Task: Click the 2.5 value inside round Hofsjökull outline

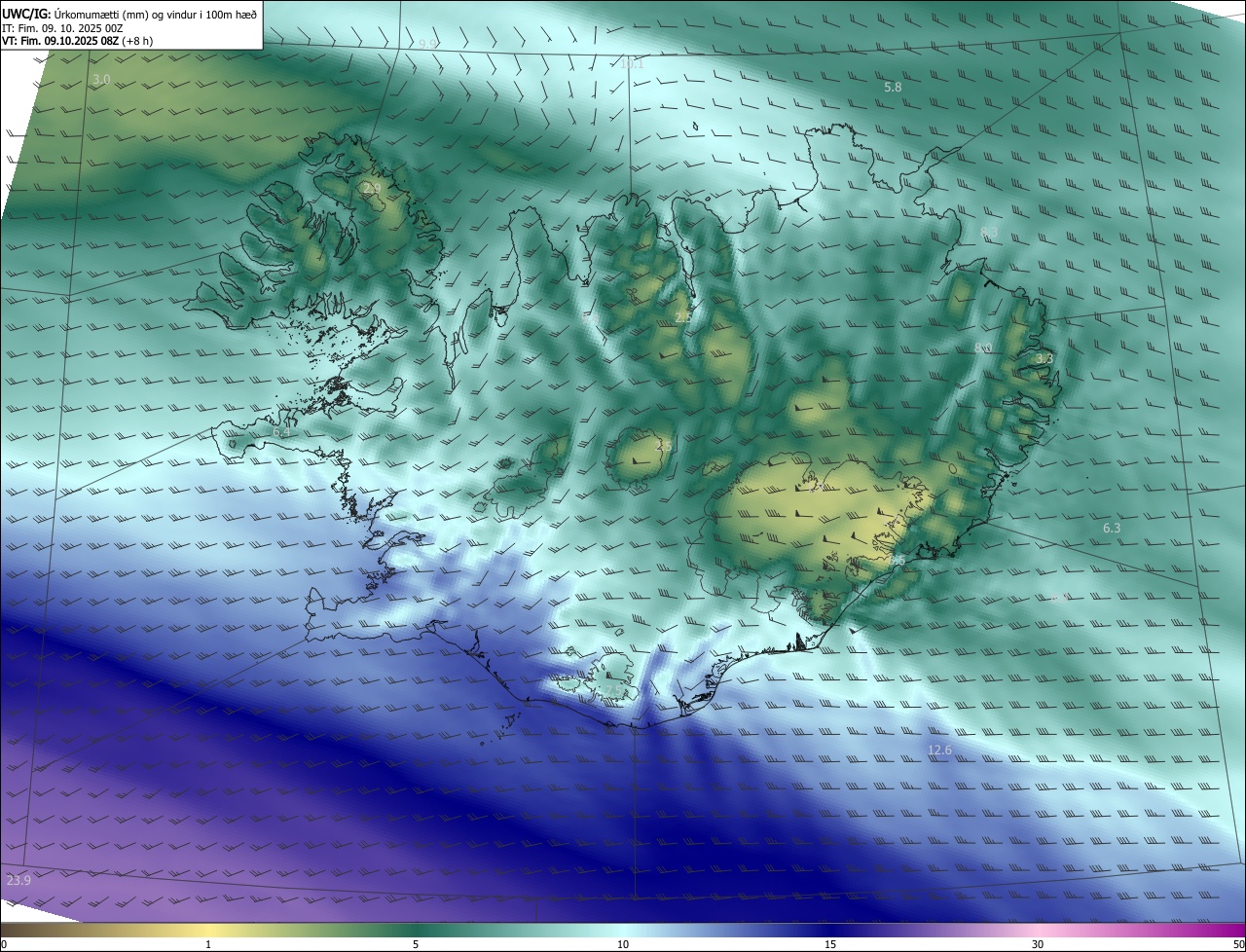Action: pyautogui.click(x=664, y=445)
